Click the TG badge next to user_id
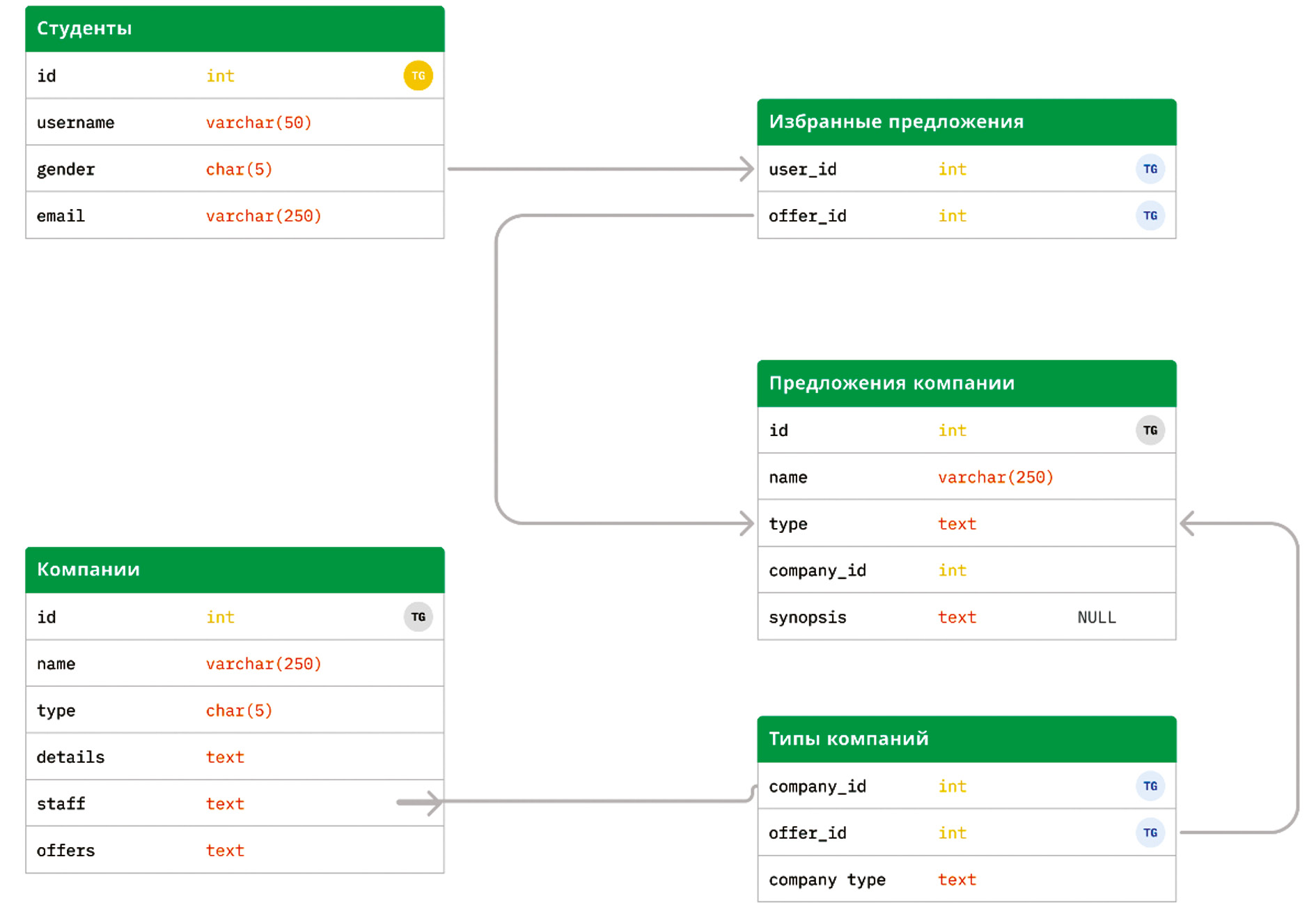Screen dimensions: 1316x921 tap(1150, 169)
